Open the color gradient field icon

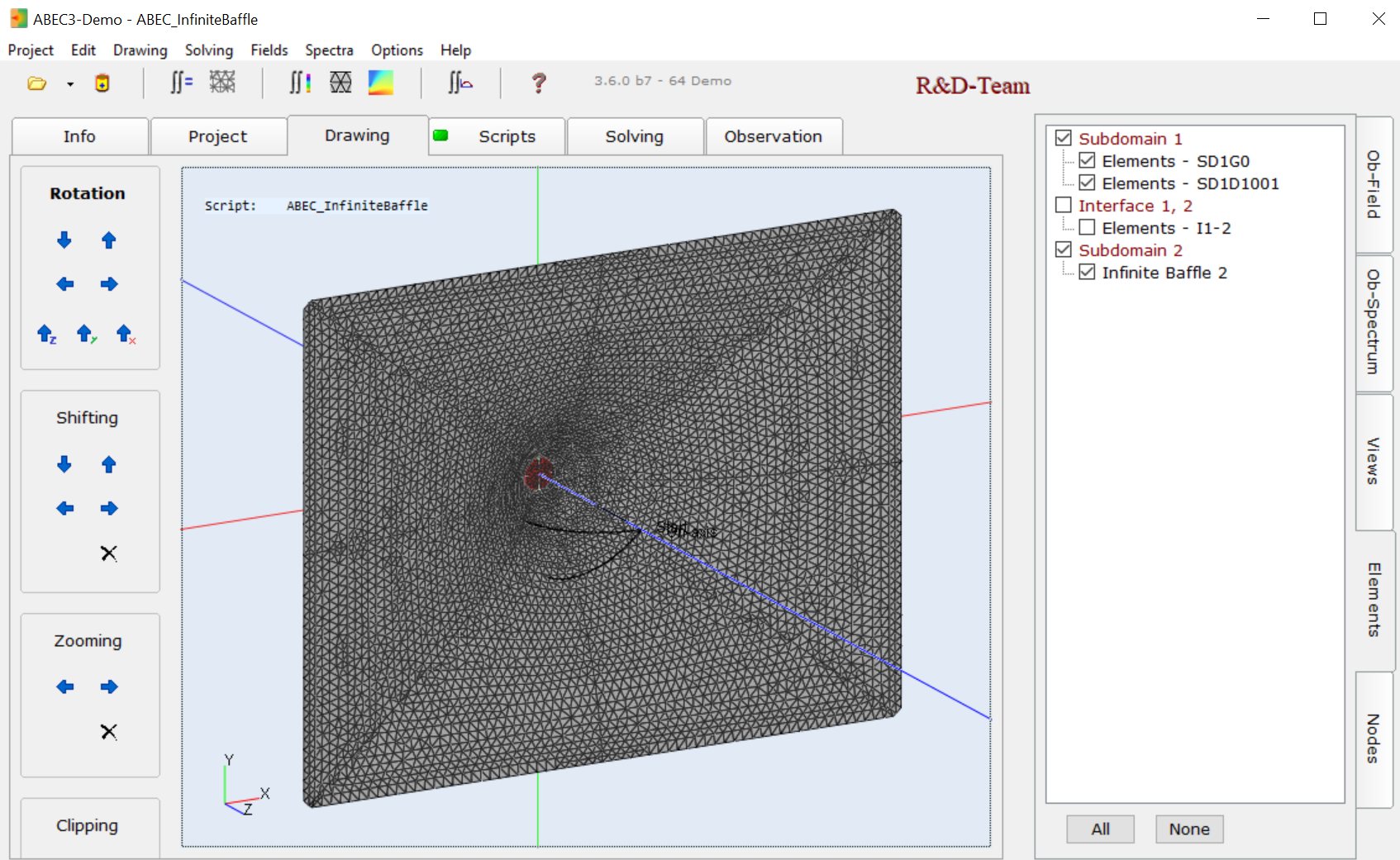381,83
